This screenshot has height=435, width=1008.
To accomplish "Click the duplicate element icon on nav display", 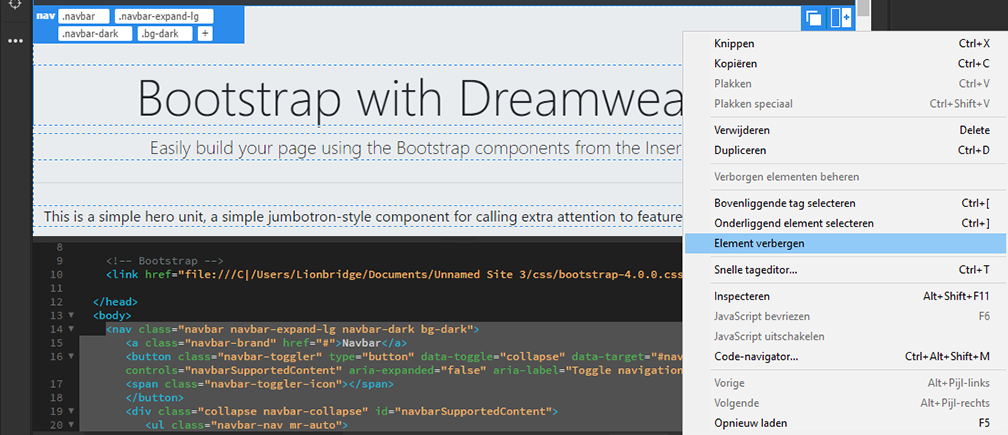I will [x=814, y=18].
